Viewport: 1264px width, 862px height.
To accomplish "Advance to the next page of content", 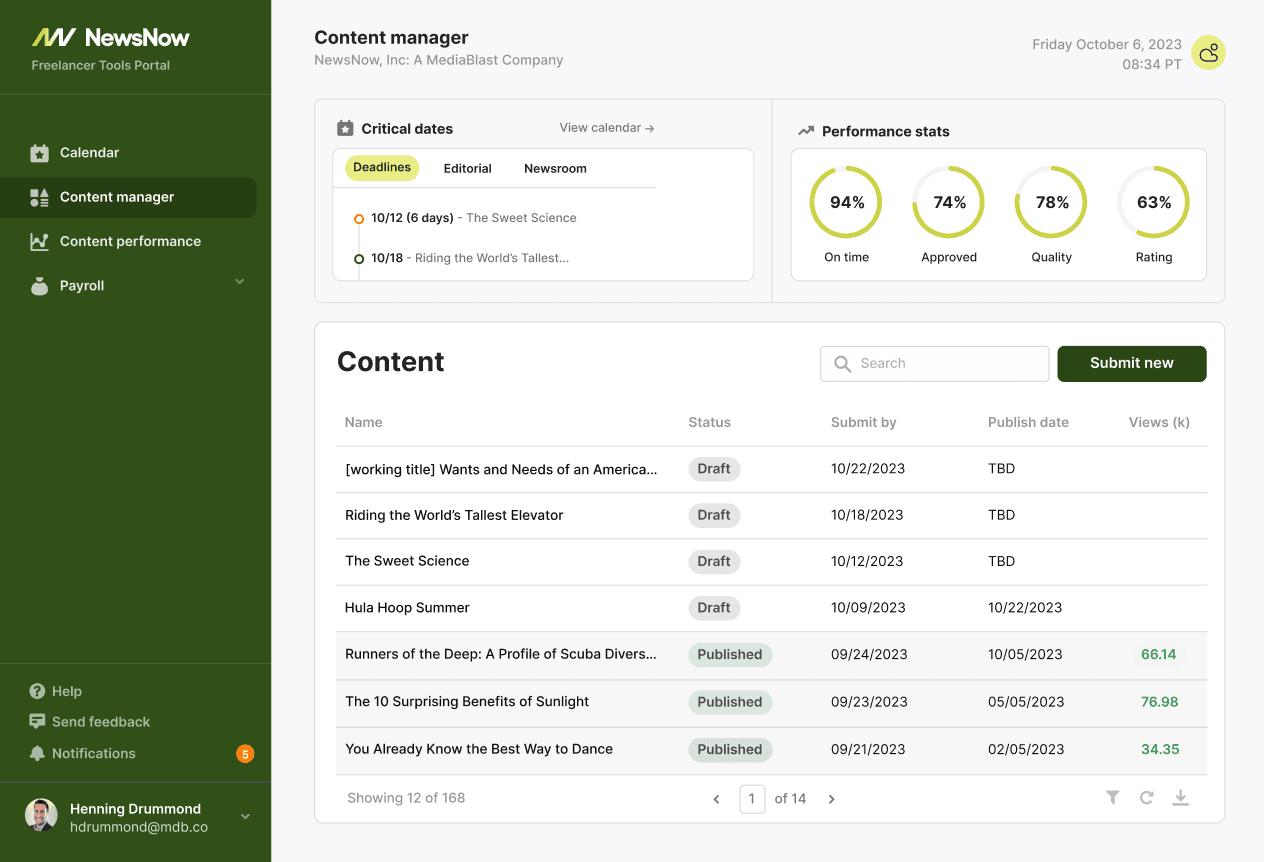I will tap(831, 798).
